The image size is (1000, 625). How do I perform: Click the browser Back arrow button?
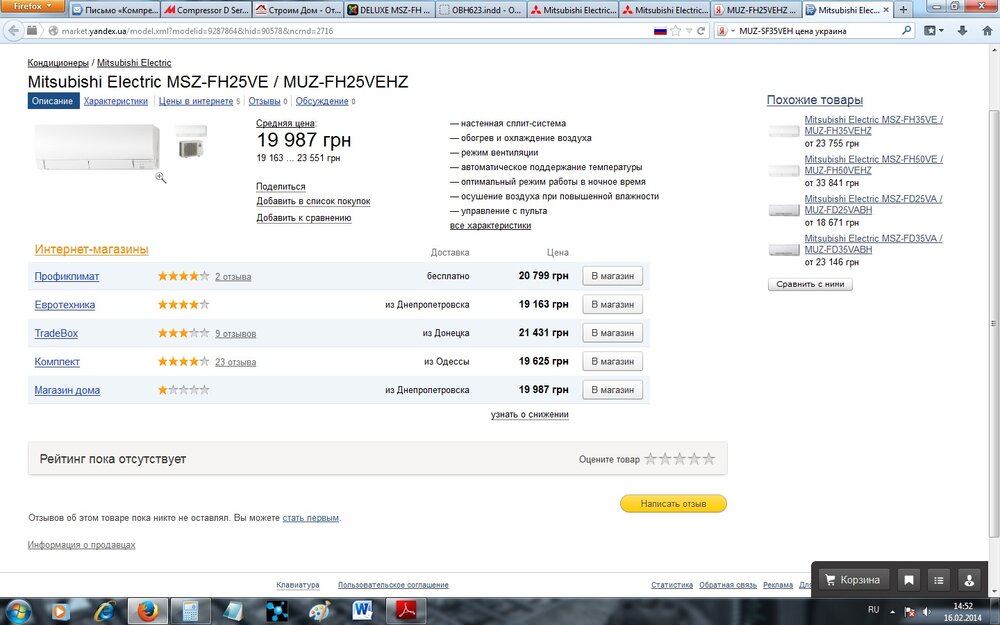pyautogui.click(x=13, y=31)
